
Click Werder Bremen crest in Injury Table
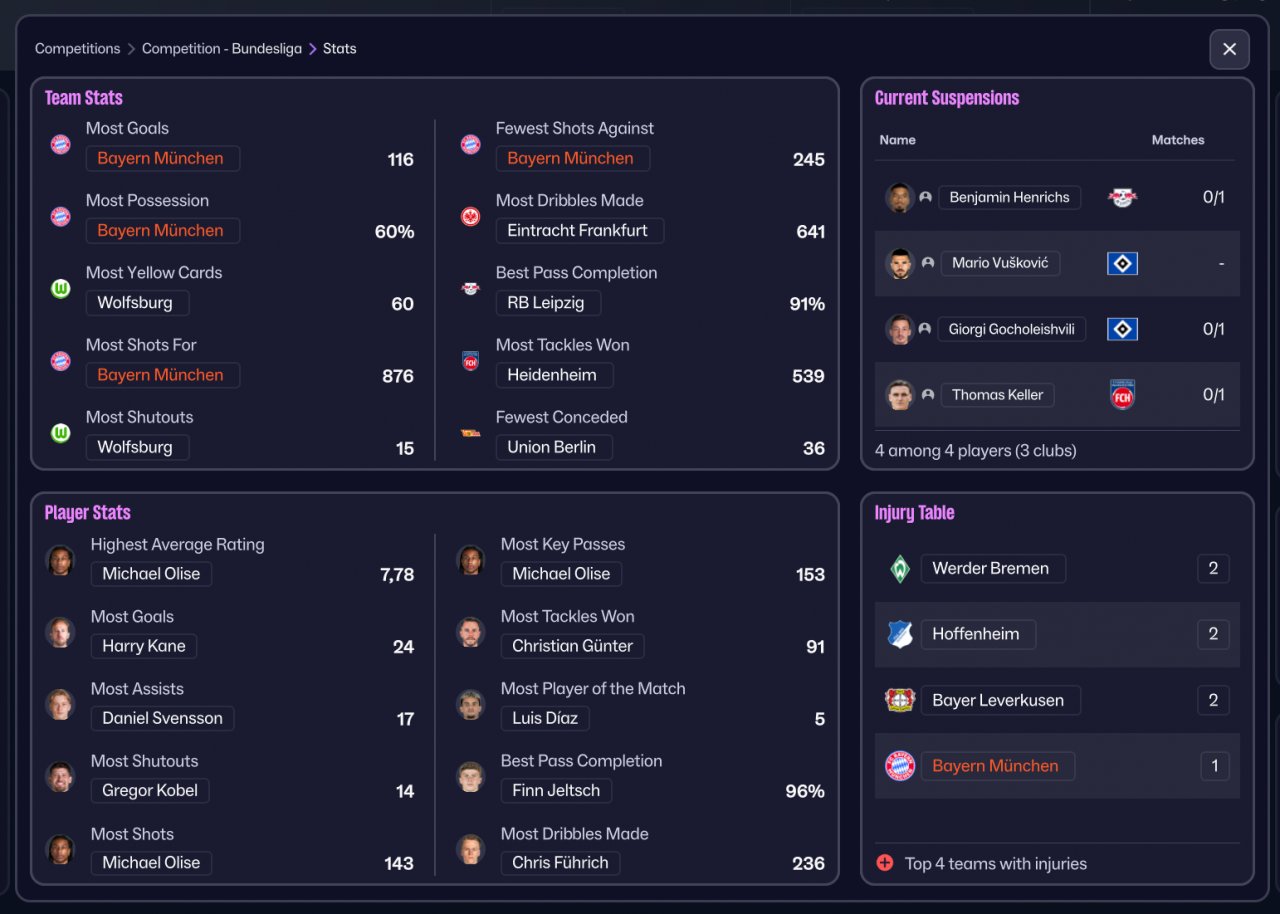point(900,569)
